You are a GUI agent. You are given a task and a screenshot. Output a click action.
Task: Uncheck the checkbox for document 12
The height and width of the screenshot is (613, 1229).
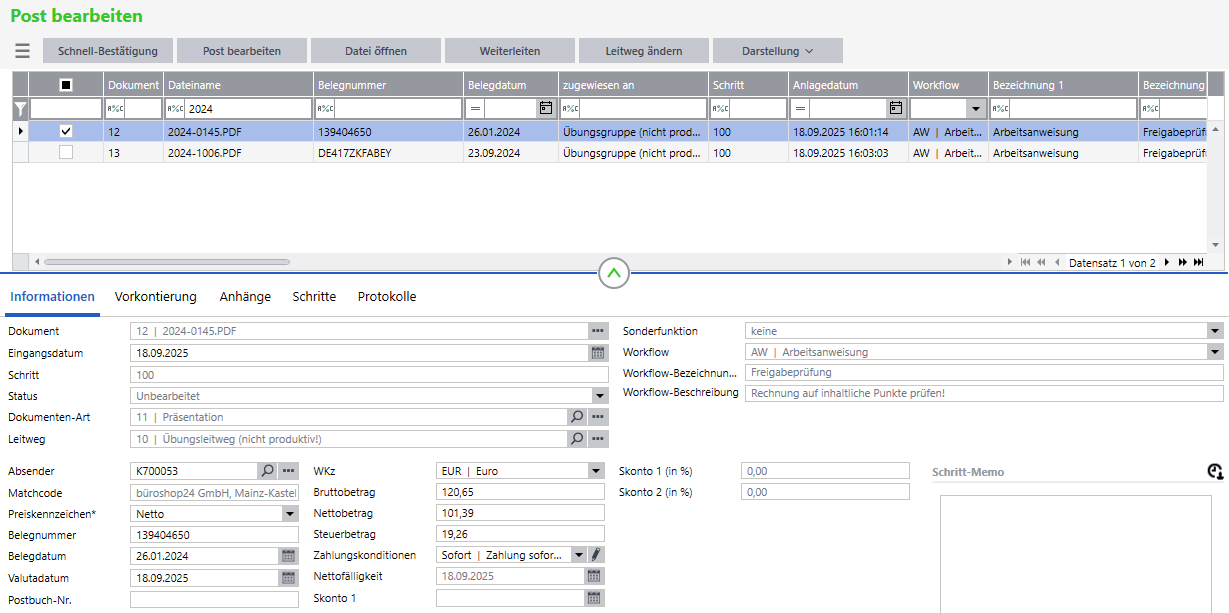(66, 131)
